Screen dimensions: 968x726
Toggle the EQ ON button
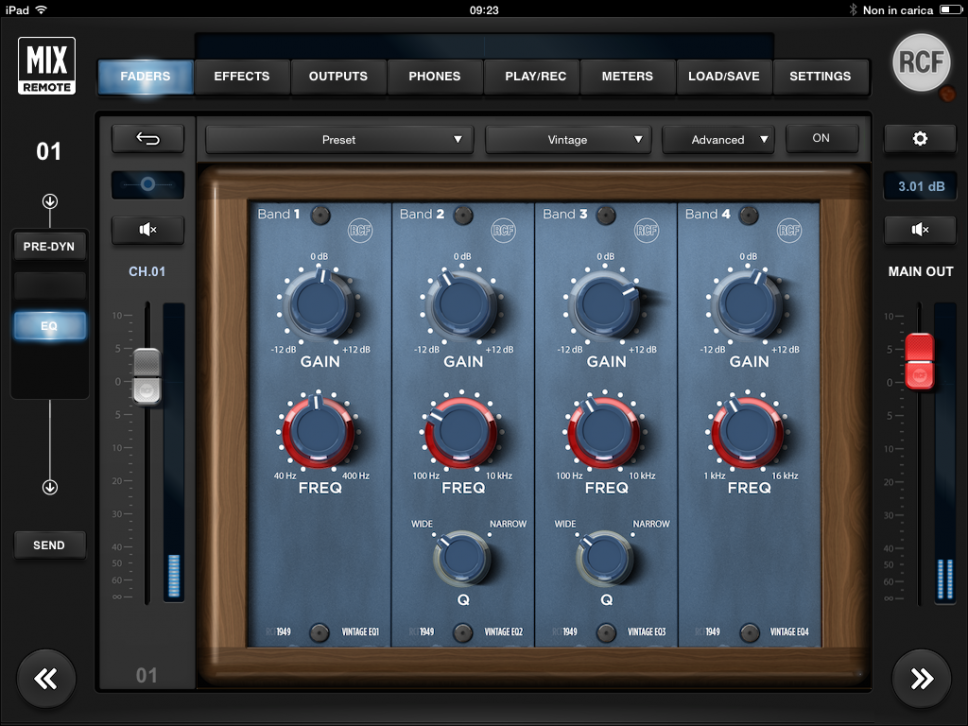821,139
